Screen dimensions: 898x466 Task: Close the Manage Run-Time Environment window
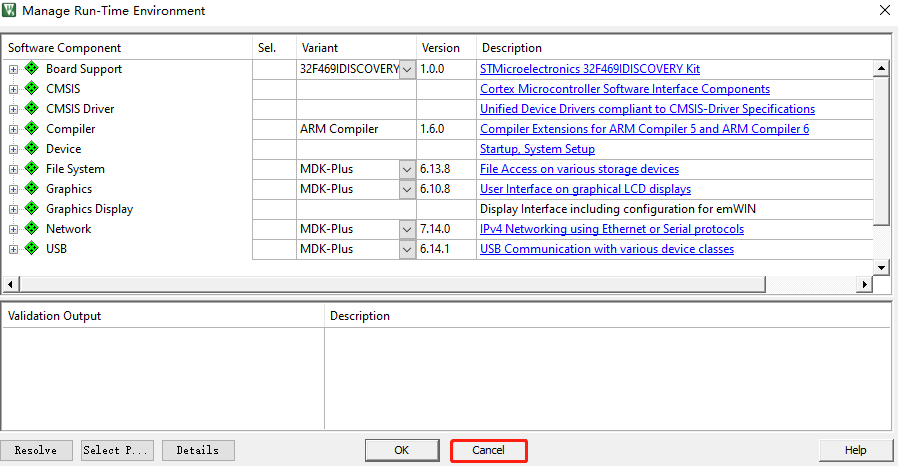(x=884, y=10)
